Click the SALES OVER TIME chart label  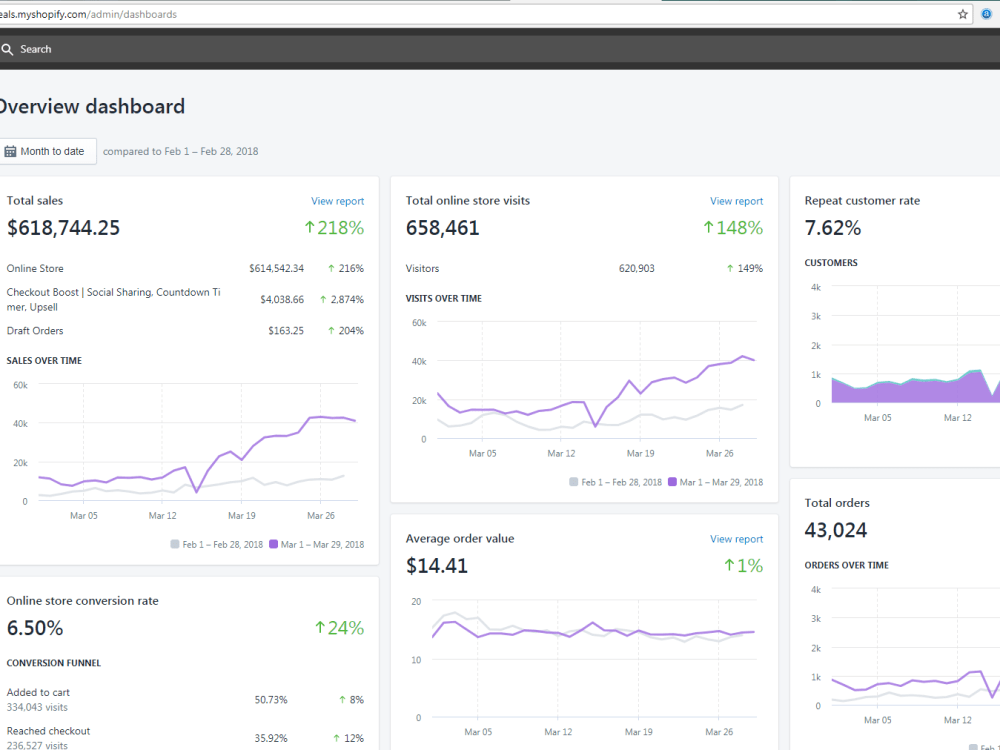point(44,361)
